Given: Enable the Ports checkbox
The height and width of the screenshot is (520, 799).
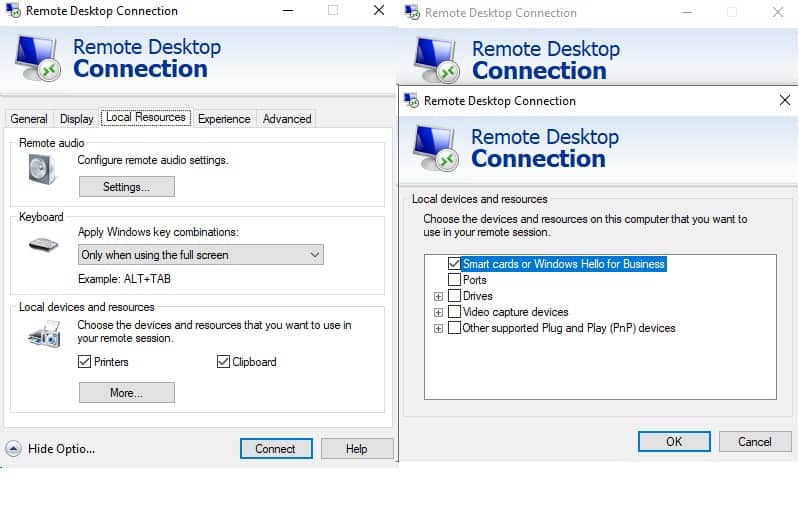Looking at the screenshot, I should pos(454,279).
